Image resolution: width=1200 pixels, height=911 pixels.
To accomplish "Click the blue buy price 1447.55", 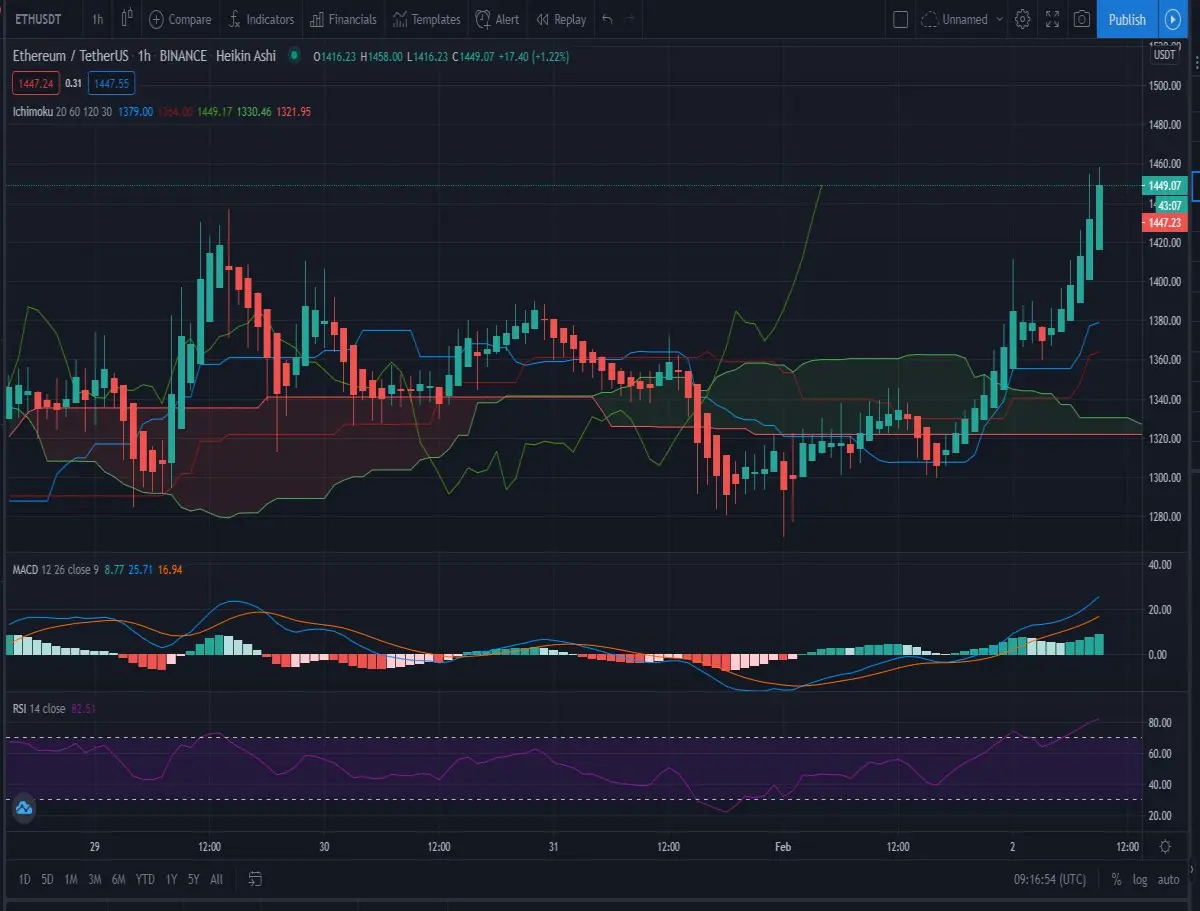I will point(111,83).
